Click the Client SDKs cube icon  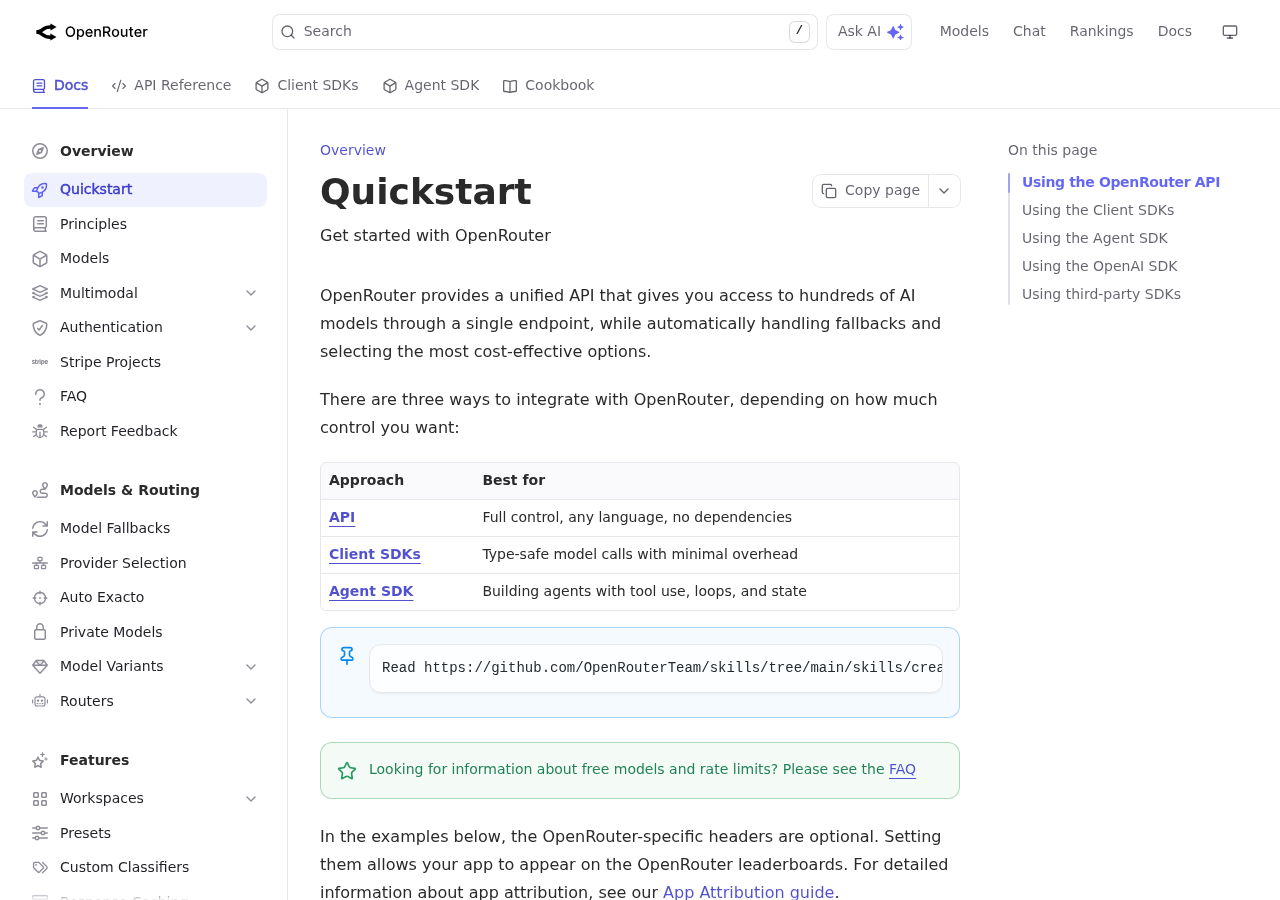262,86
